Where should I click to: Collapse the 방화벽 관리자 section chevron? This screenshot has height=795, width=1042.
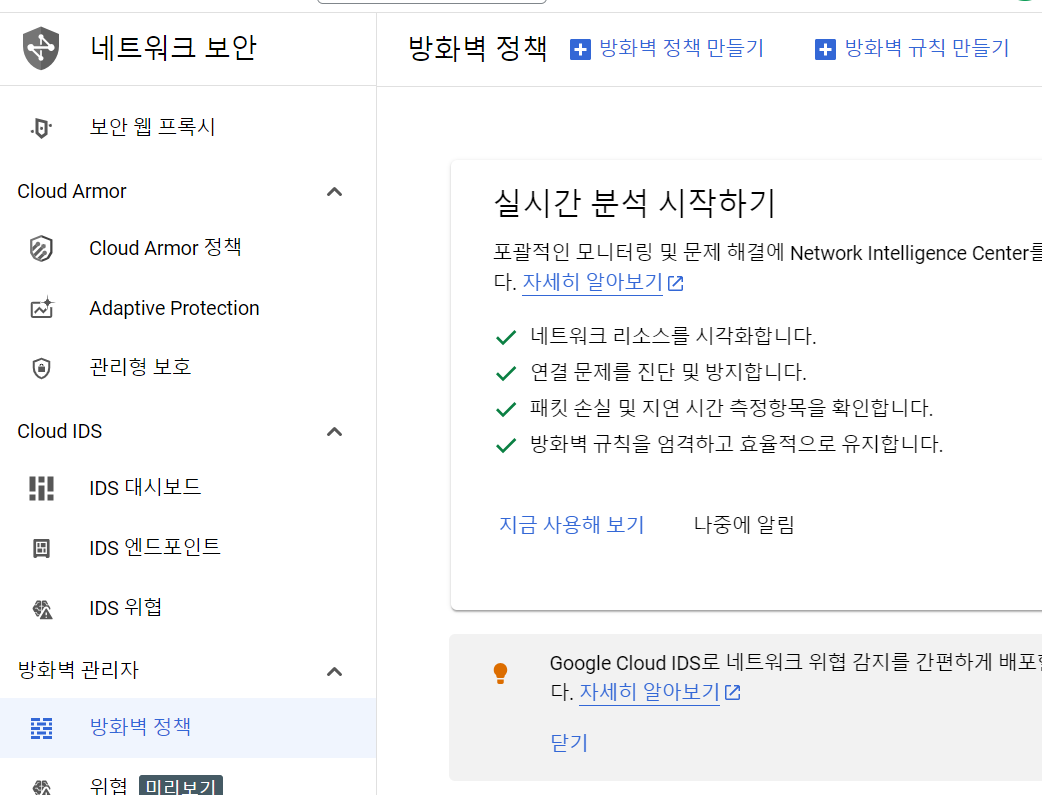[x=335, y=672]
